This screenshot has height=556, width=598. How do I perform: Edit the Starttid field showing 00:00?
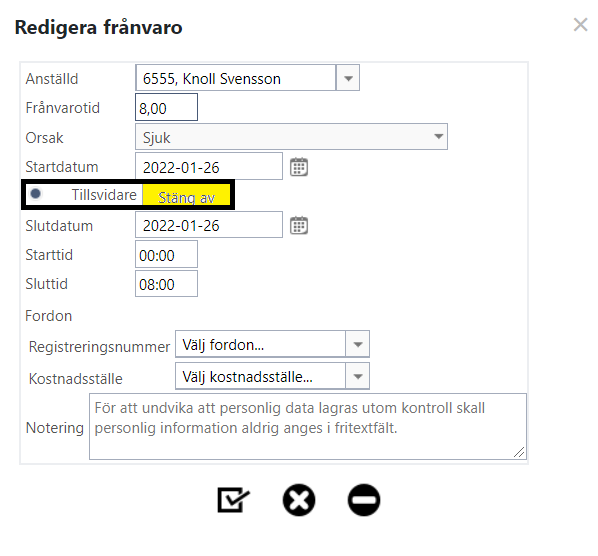coord(166,254)
